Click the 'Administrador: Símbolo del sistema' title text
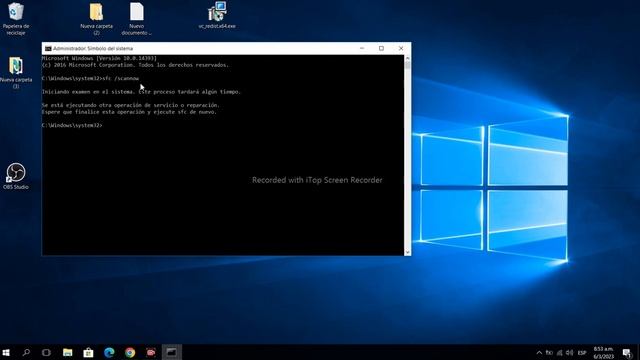Image resolution: width=640 pixels, height=360 pixels. 93,49
